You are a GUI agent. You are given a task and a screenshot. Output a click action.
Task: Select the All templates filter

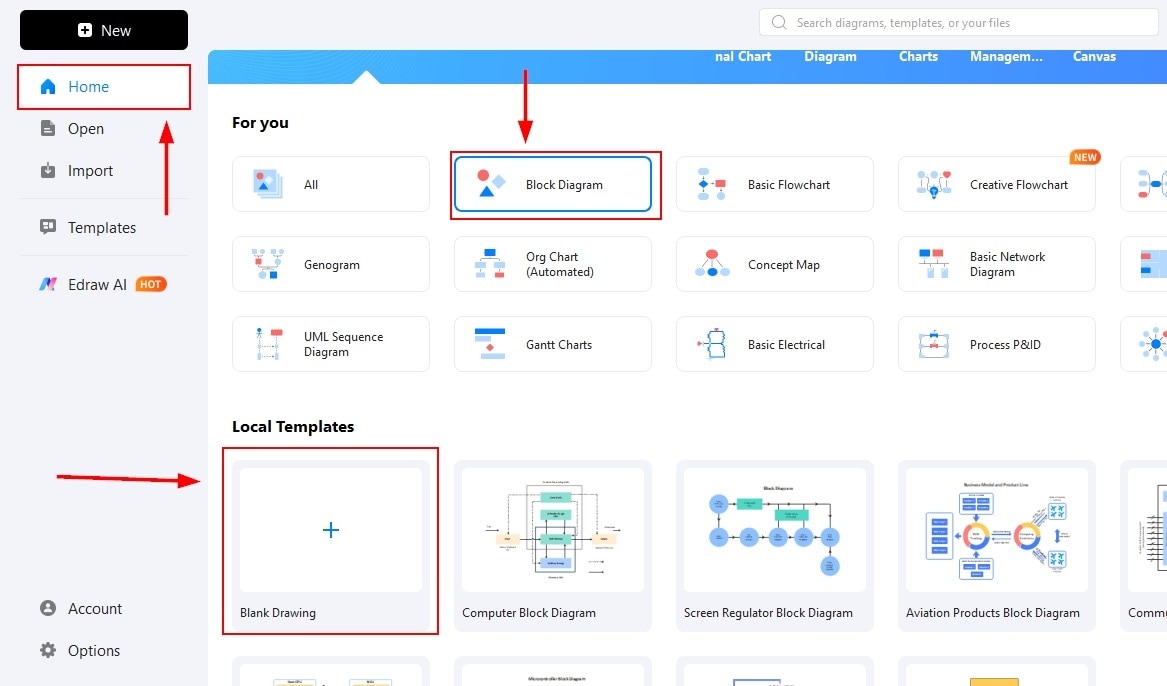[331, 183]
